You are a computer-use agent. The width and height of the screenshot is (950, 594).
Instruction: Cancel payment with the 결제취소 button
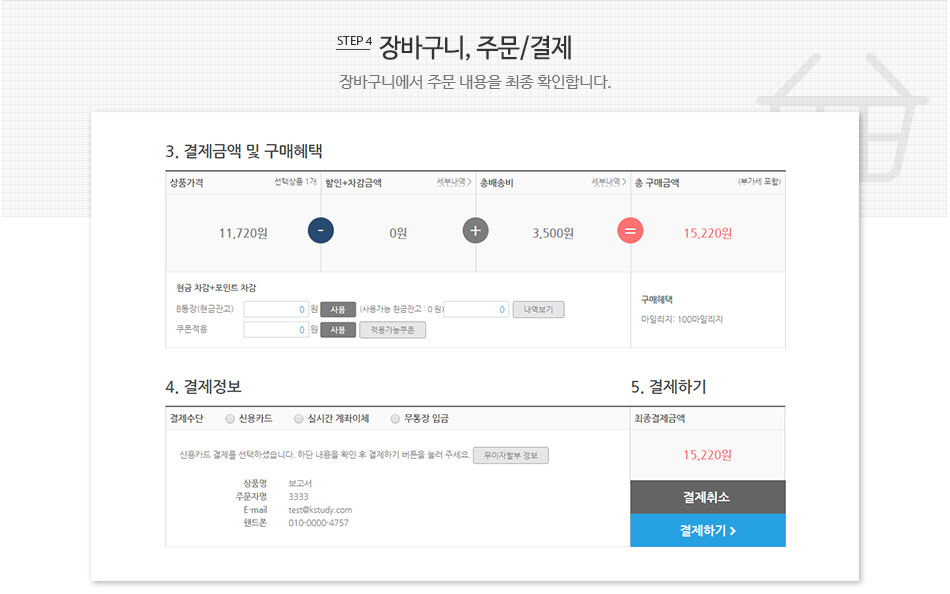(x=707, y=498)
